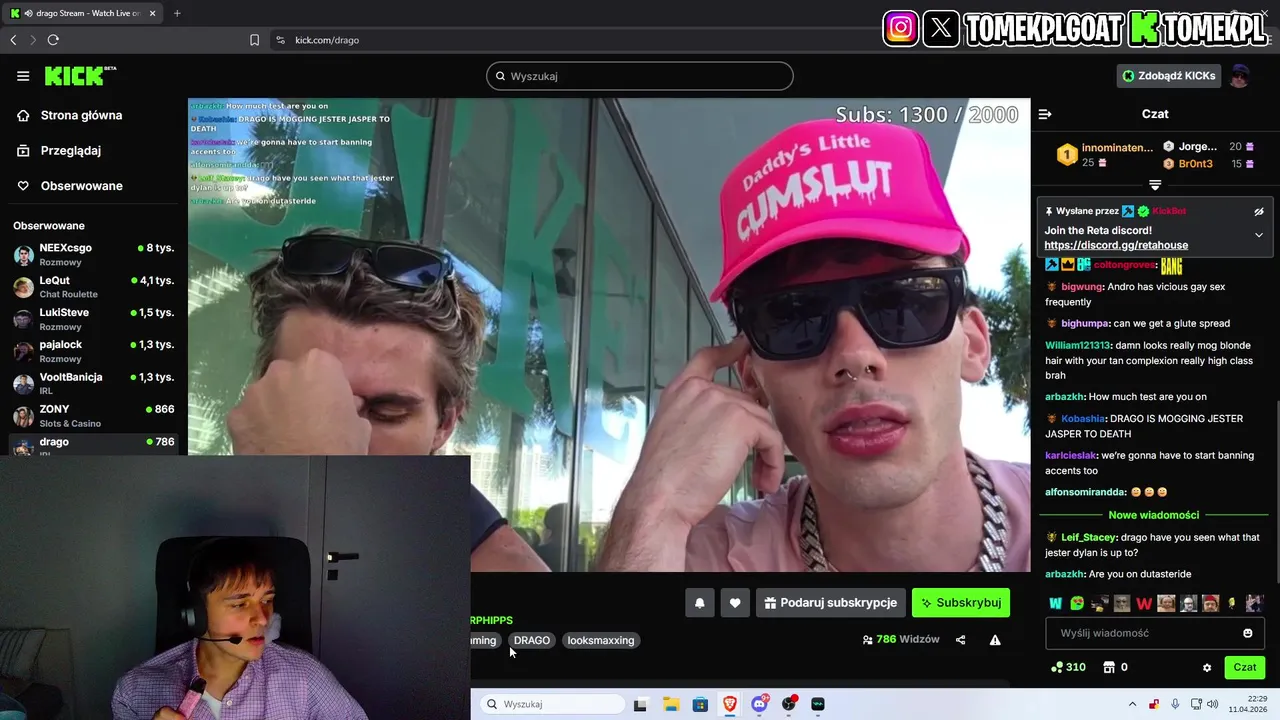The image size is (1280, 720).
Task: Click the bookmark icon in address bar
Action: [x=254, y=40]
